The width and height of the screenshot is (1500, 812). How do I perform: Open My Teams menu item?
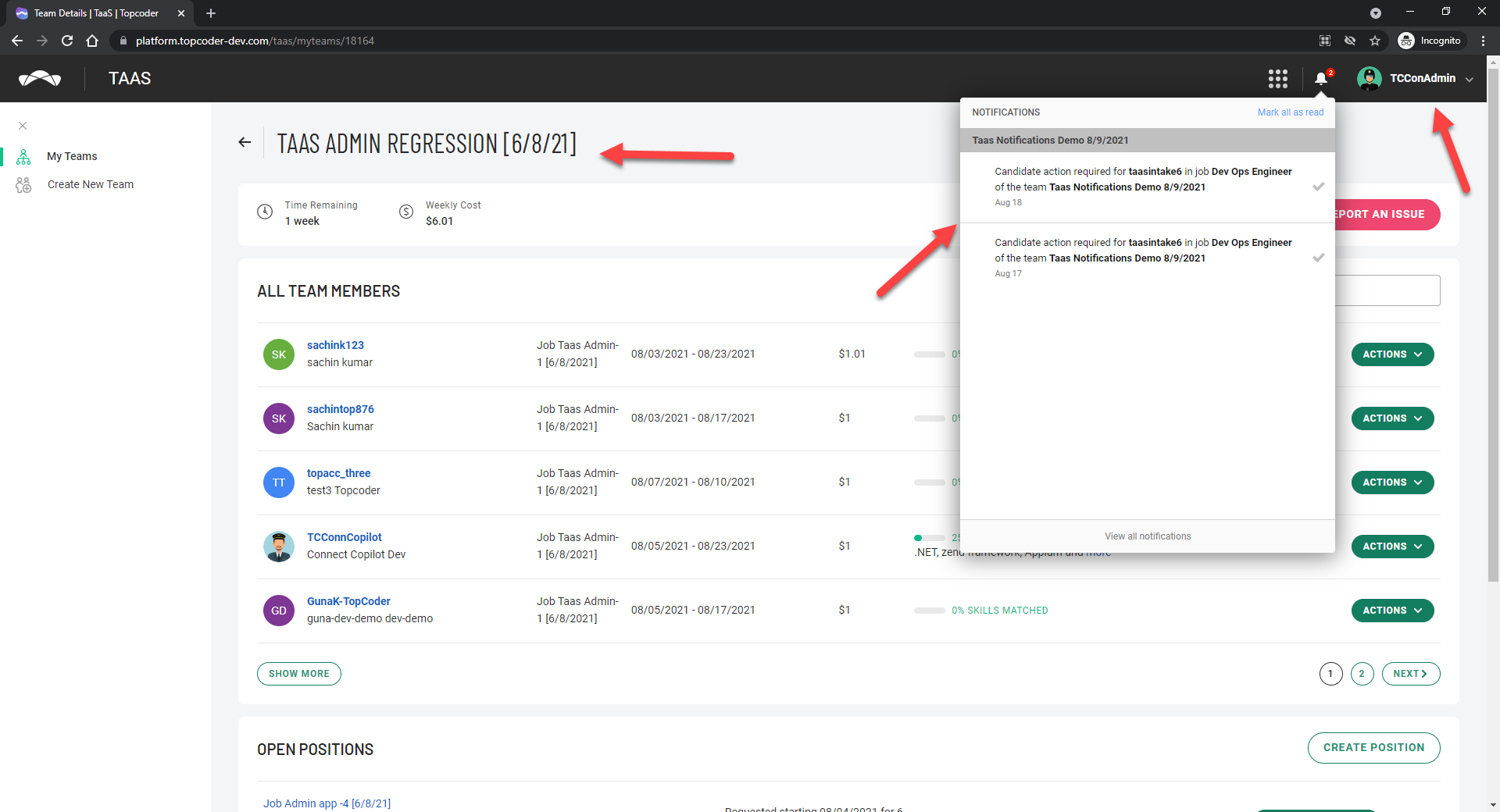point(72,156)
